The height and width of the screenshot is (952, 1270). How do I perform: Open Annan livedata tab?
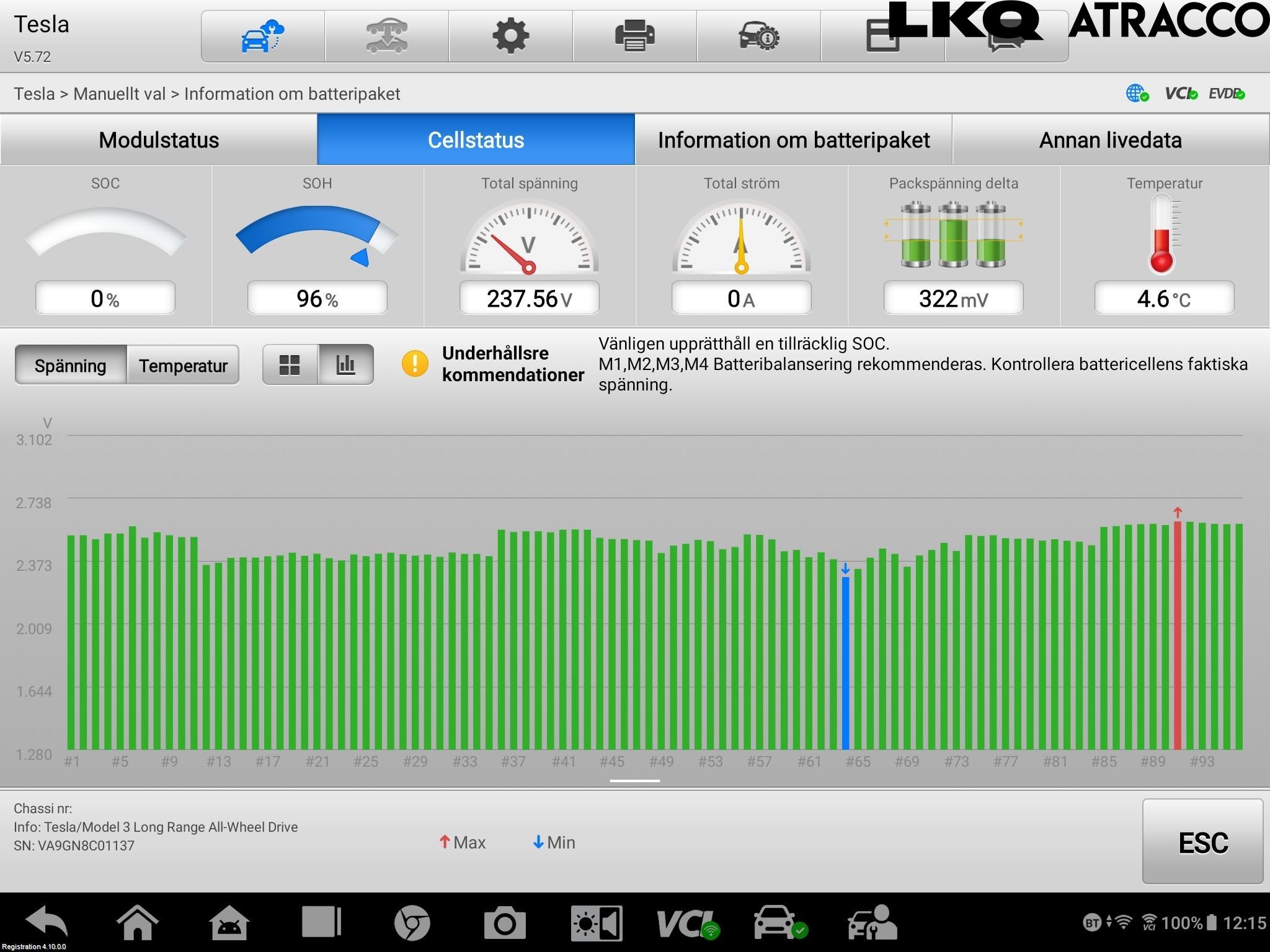(1110, 140)
